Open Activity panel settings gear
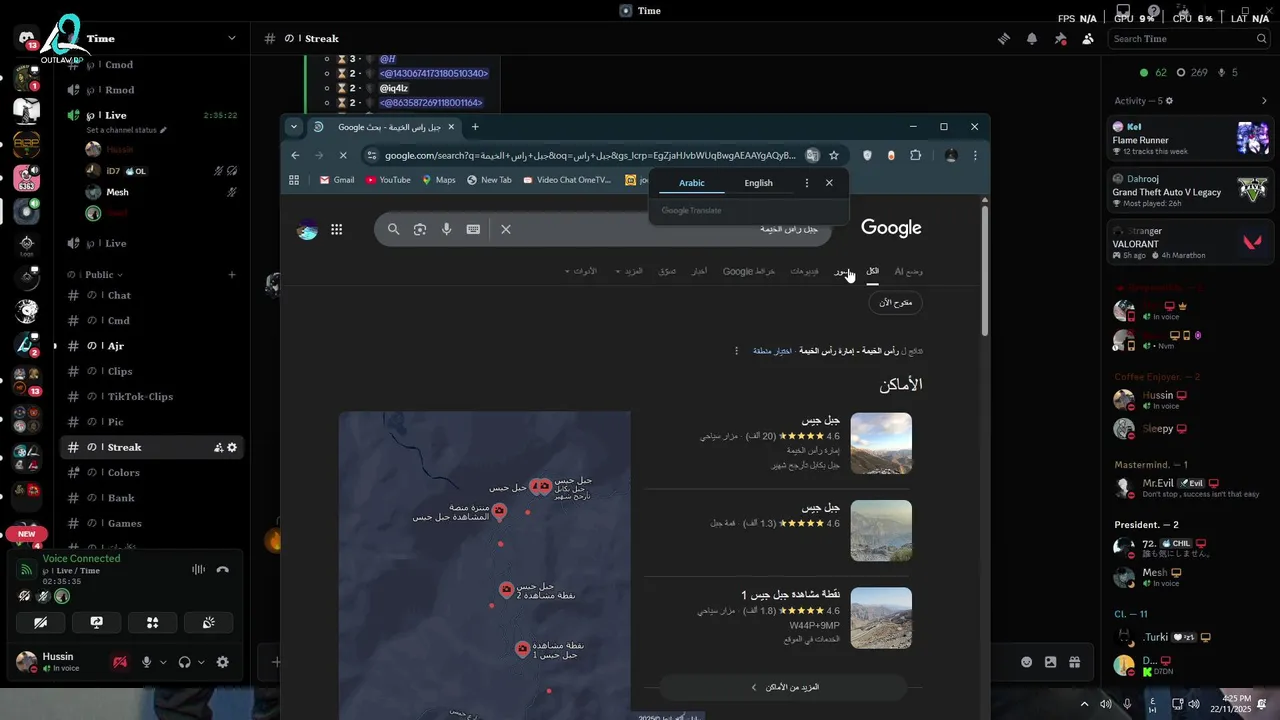This screenshot has height=720, width=1280. click(1169, 101)
